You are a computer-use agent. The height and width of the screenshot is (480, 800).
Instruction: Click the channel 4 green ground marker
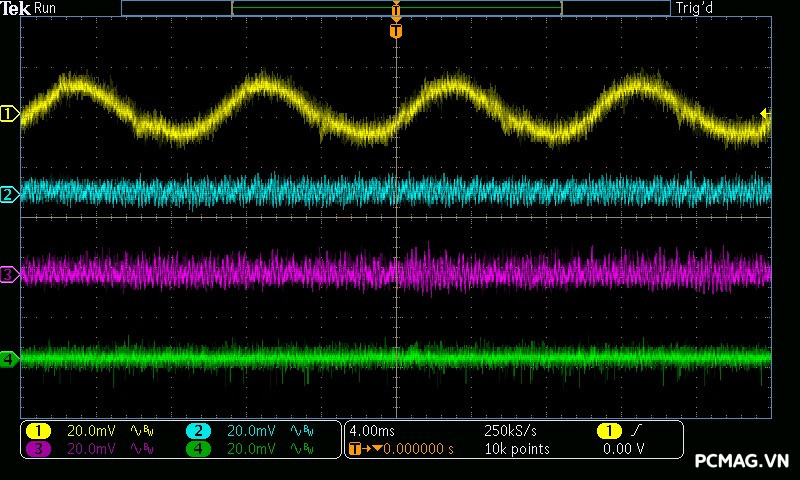(9, 358)
